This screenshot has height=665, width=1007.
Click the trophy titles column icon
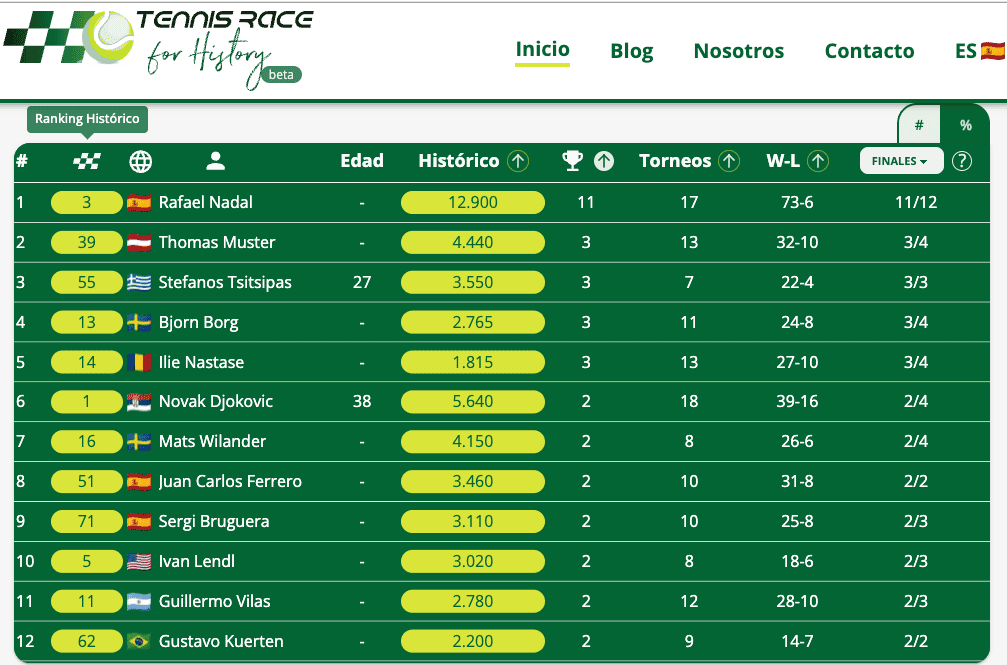pos(572,161)
